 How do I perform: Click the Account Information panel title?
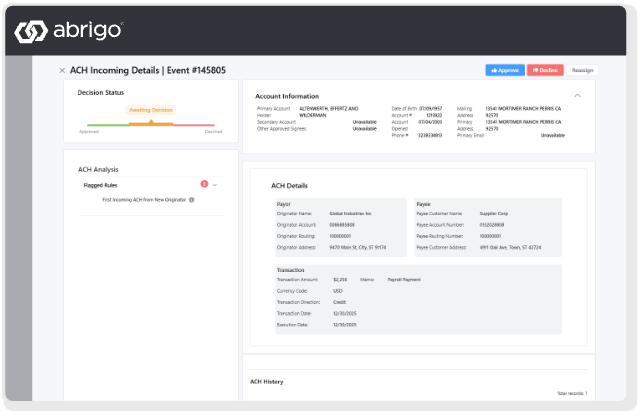289,95
